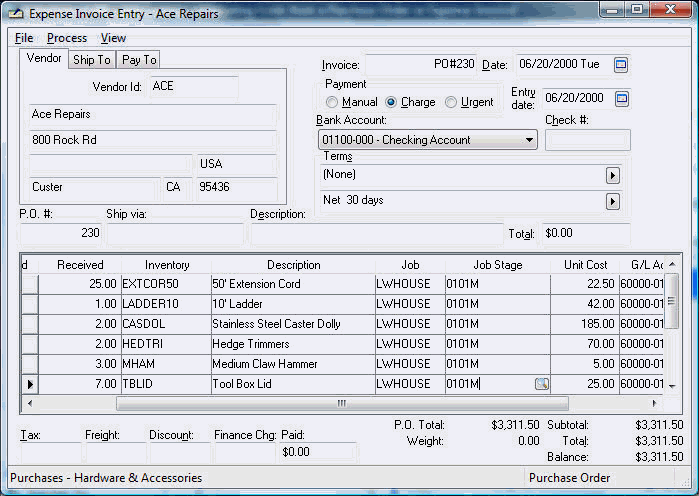Select the Manual payment option
Image resolution: width=699 pixels, height=496 pixels.
pyautogui.click(x=333, y=102)
